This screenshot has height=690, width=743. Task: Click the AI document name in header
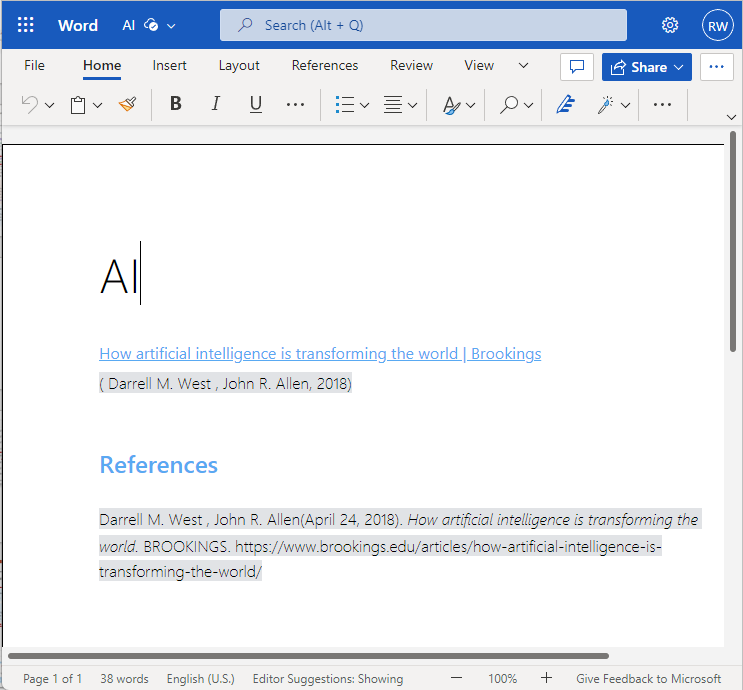click(128, 25)
